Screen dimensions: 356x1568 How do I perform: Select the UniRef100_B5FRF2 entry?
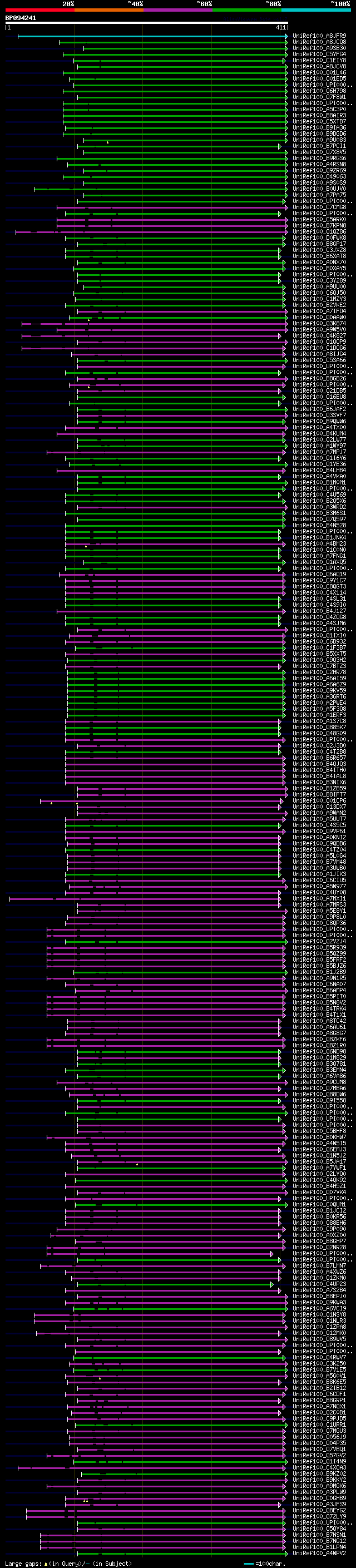click(319, 959)
